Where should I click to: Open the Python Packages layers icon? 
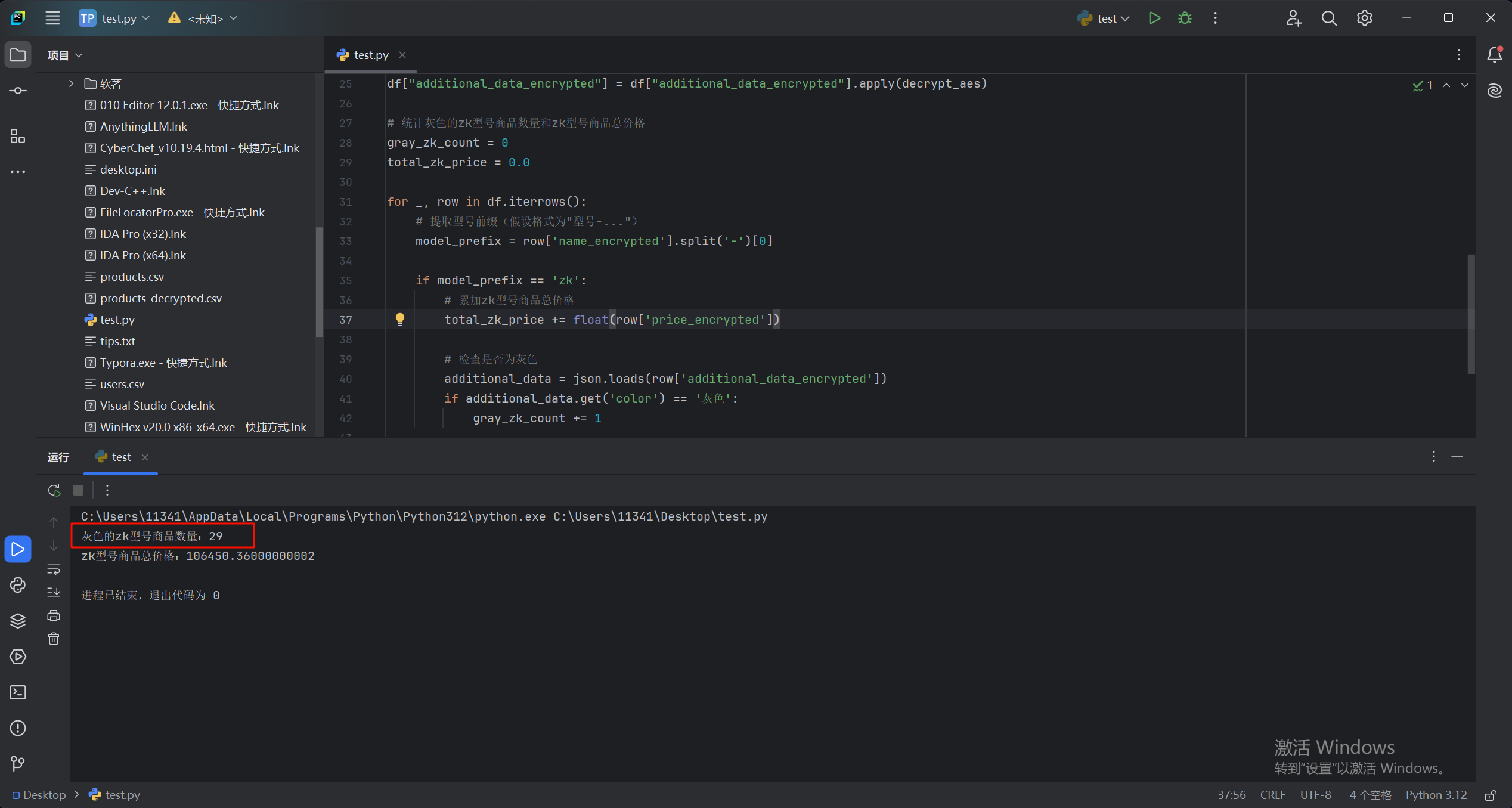18,621
